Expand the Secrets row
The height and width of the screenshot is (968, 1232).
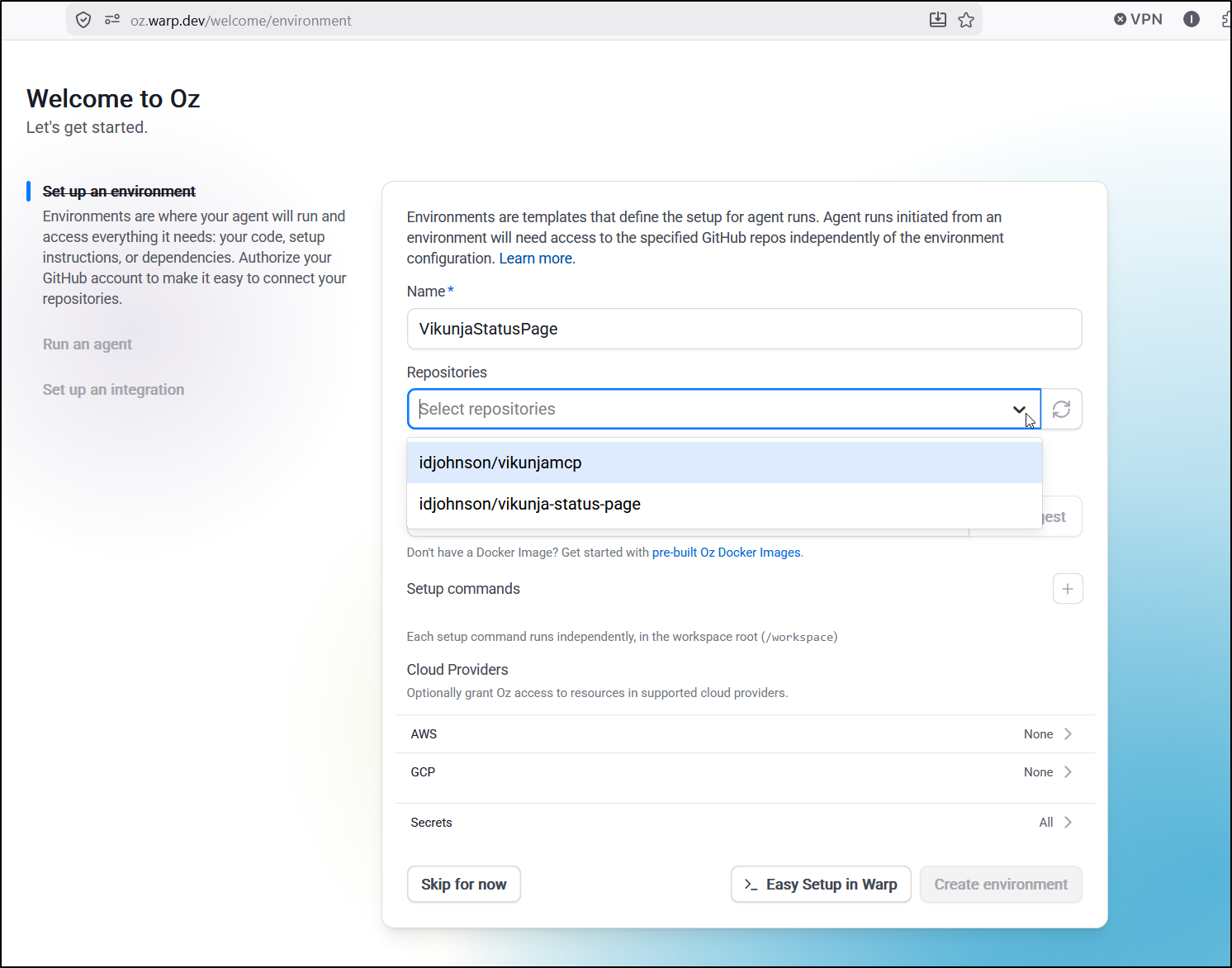click(x=744, y=823)
